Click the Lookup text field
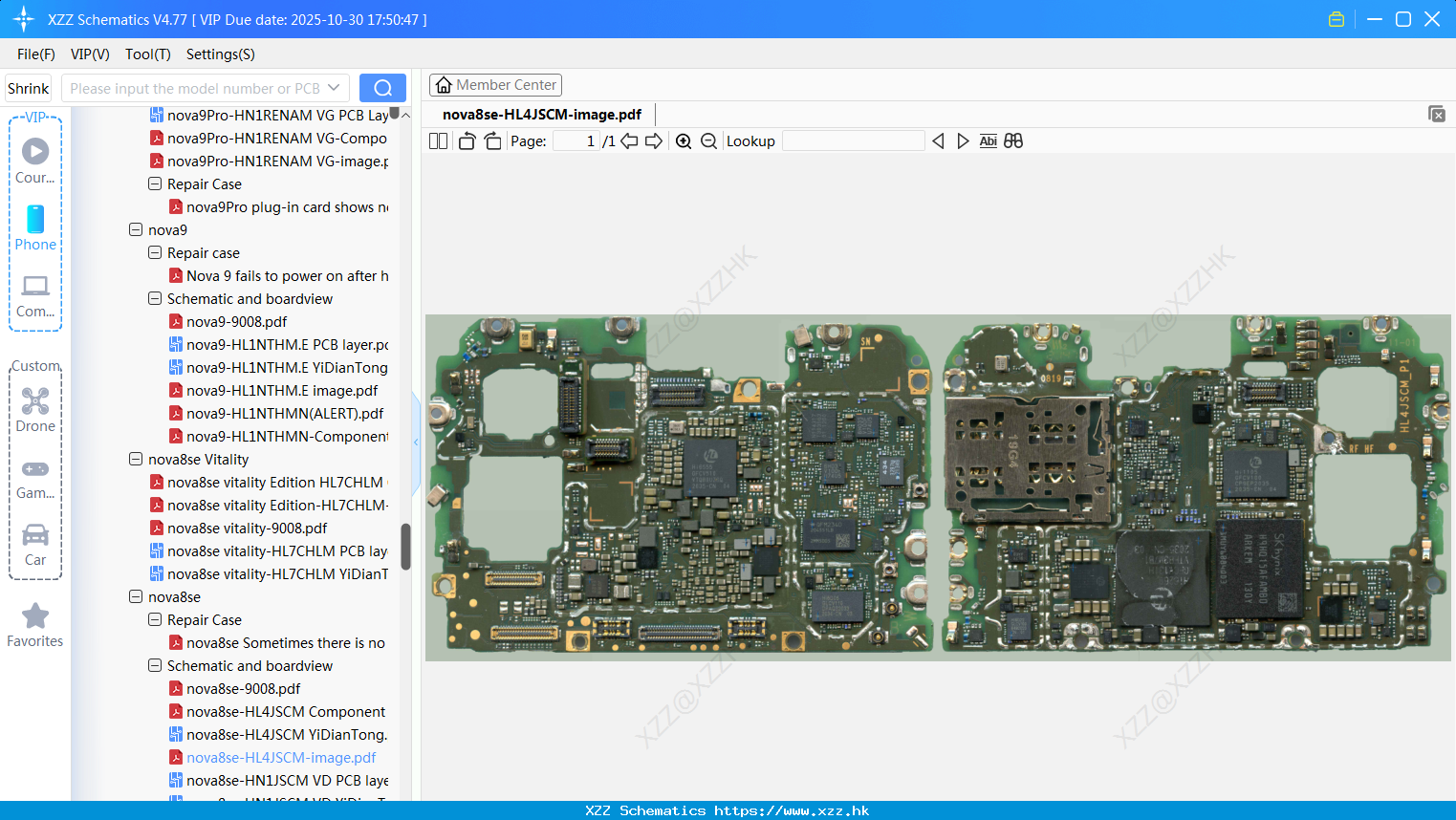 (854, 141)
